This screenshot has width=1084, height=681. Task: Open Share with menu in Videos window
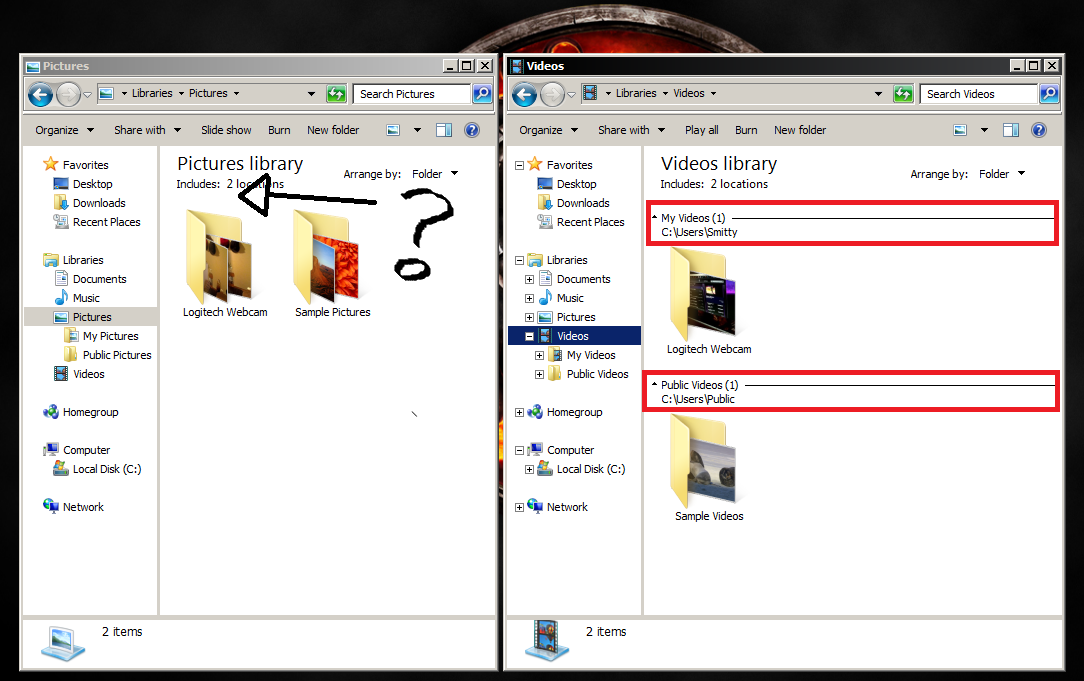tap(631, 130)
